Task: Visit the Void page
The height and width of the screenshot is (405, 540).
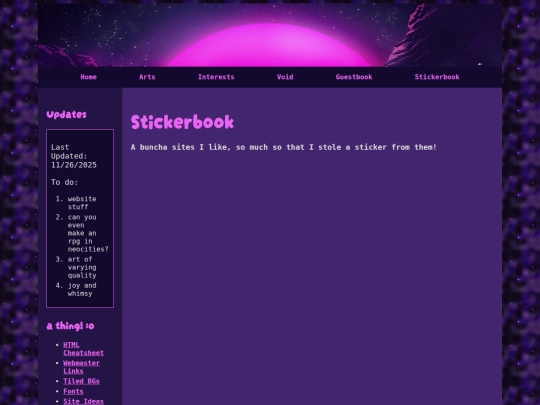Action: click(285, 77)
